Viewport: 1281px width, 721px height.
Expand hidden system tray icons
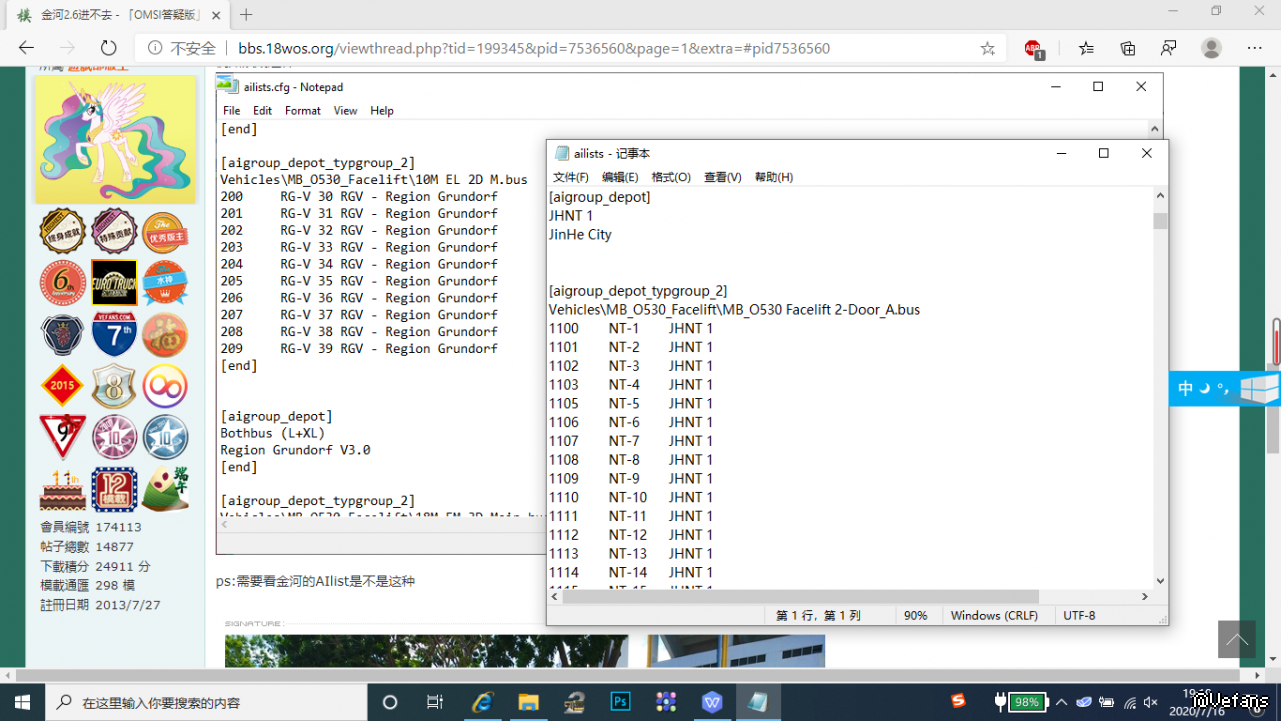[1061, 702]
